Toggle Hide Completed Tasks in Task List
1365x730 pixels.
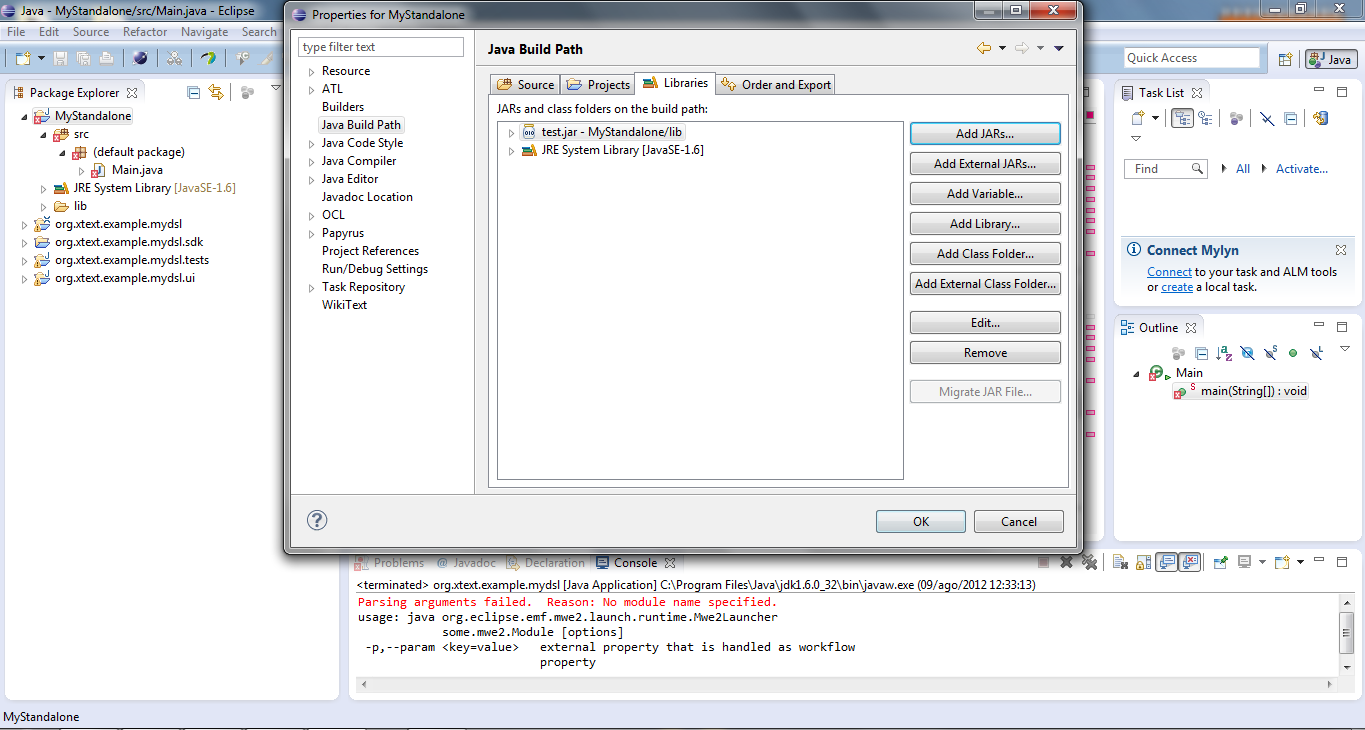(x=1267, y=118)
